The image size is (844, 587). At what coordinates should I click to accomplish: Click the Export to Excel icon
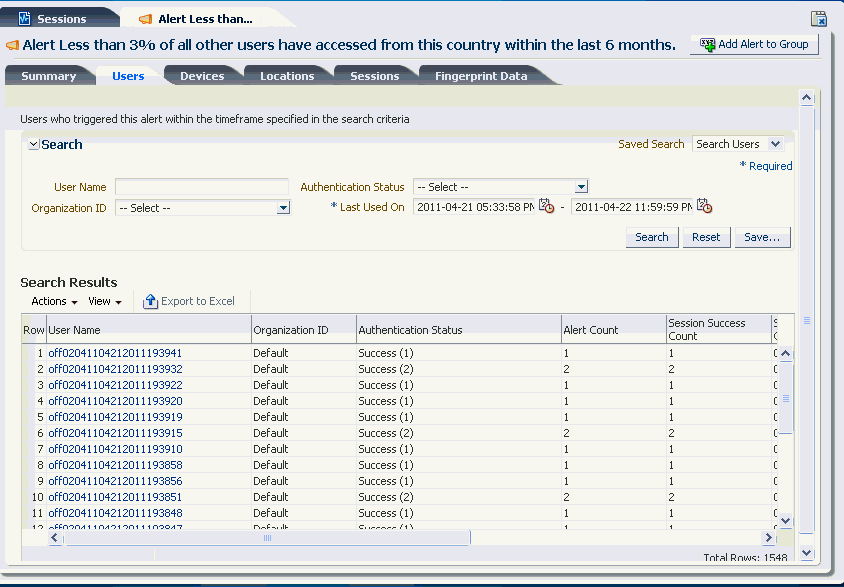click(150, 301)
